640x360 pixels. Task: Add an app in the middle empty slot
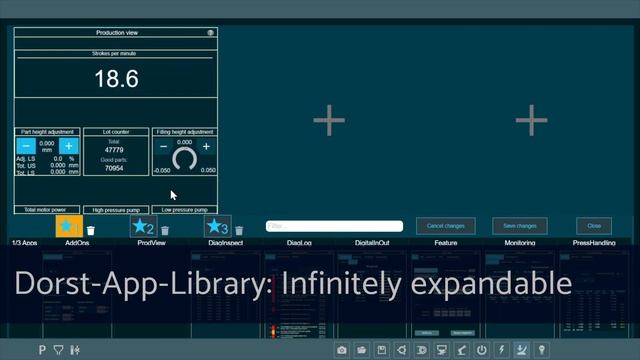[x=329, y=120]
